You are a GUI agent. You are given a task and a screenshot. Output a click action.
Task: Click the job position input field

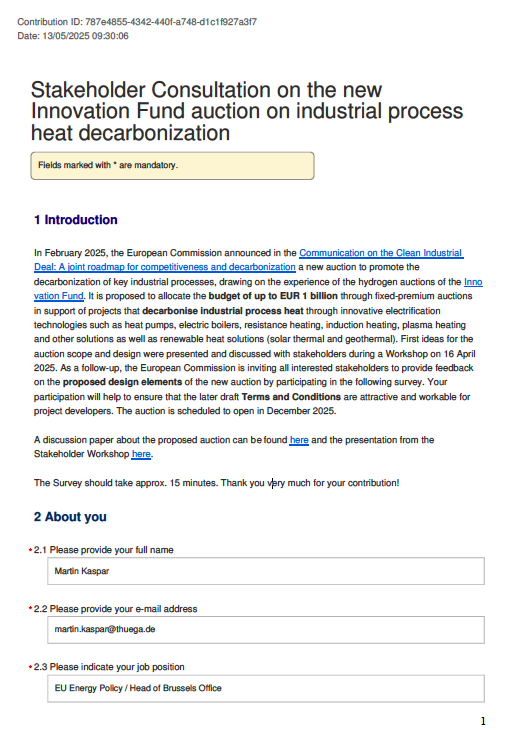(x=266, y=688)
